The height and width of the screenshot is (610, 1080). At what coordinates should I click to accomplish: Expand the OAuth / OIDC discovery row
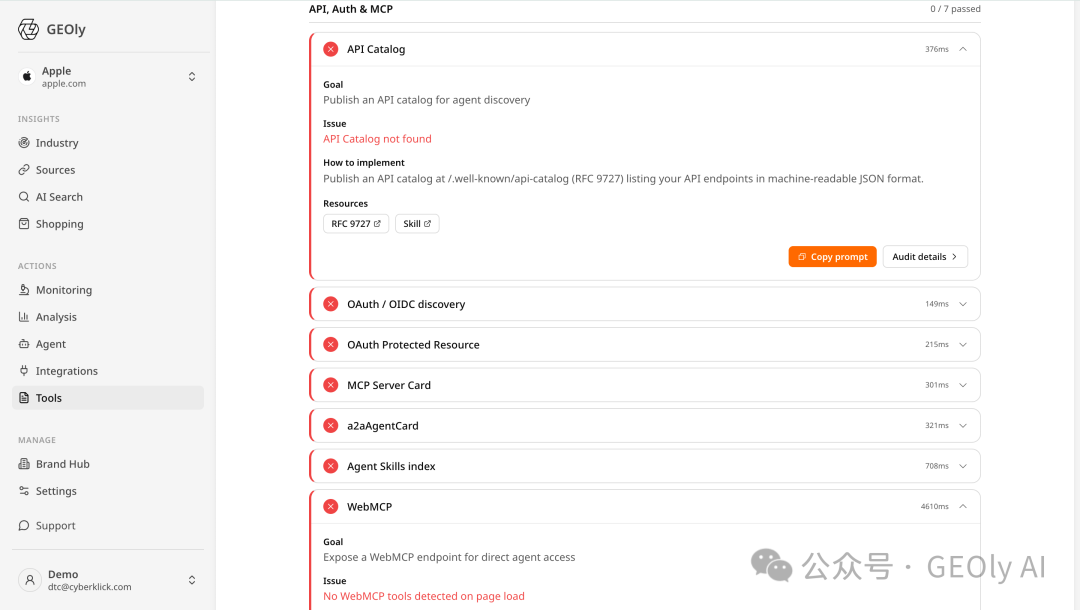645,304
